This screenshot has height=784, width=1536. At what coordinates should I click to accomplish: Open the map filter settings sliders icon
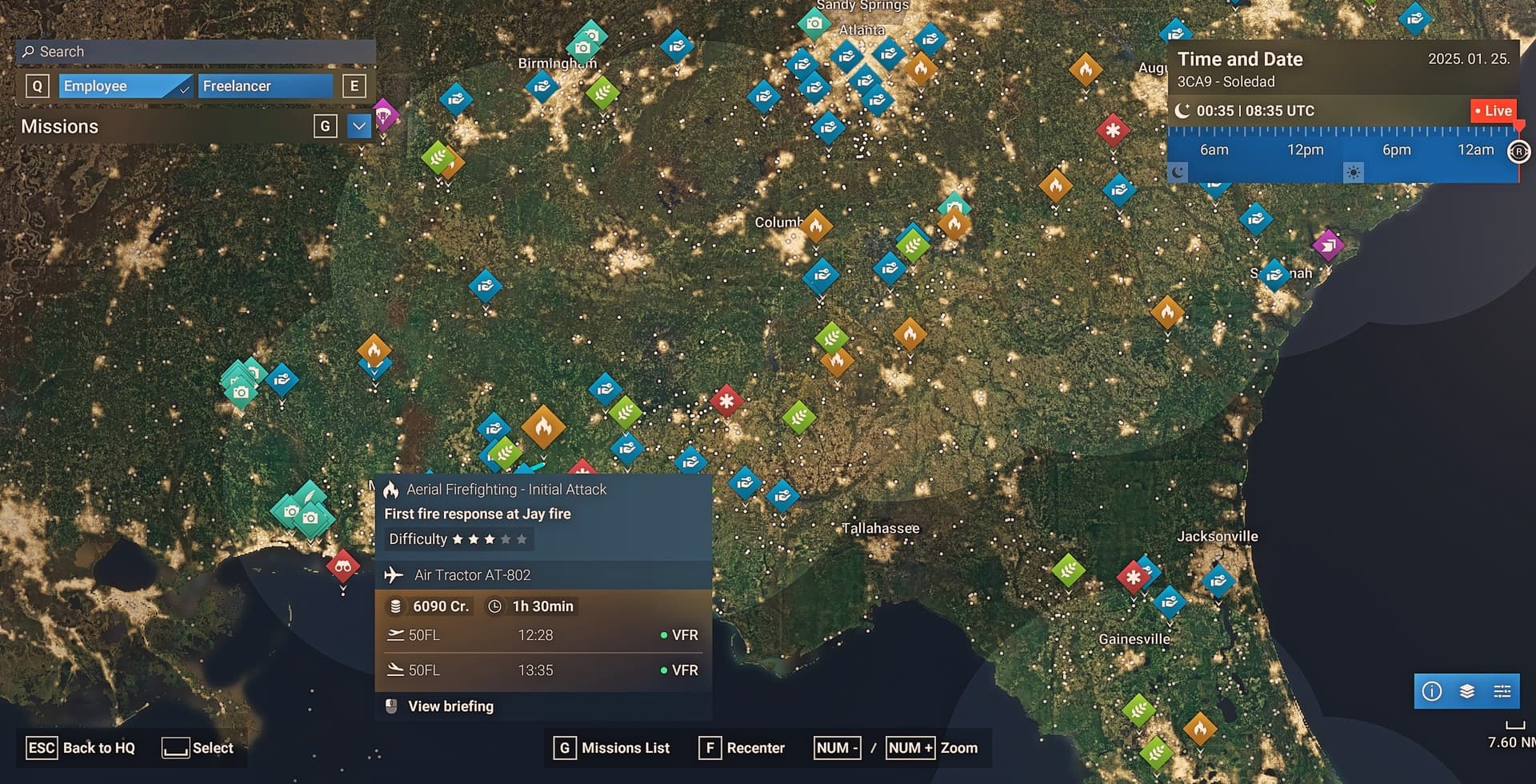1502,691
